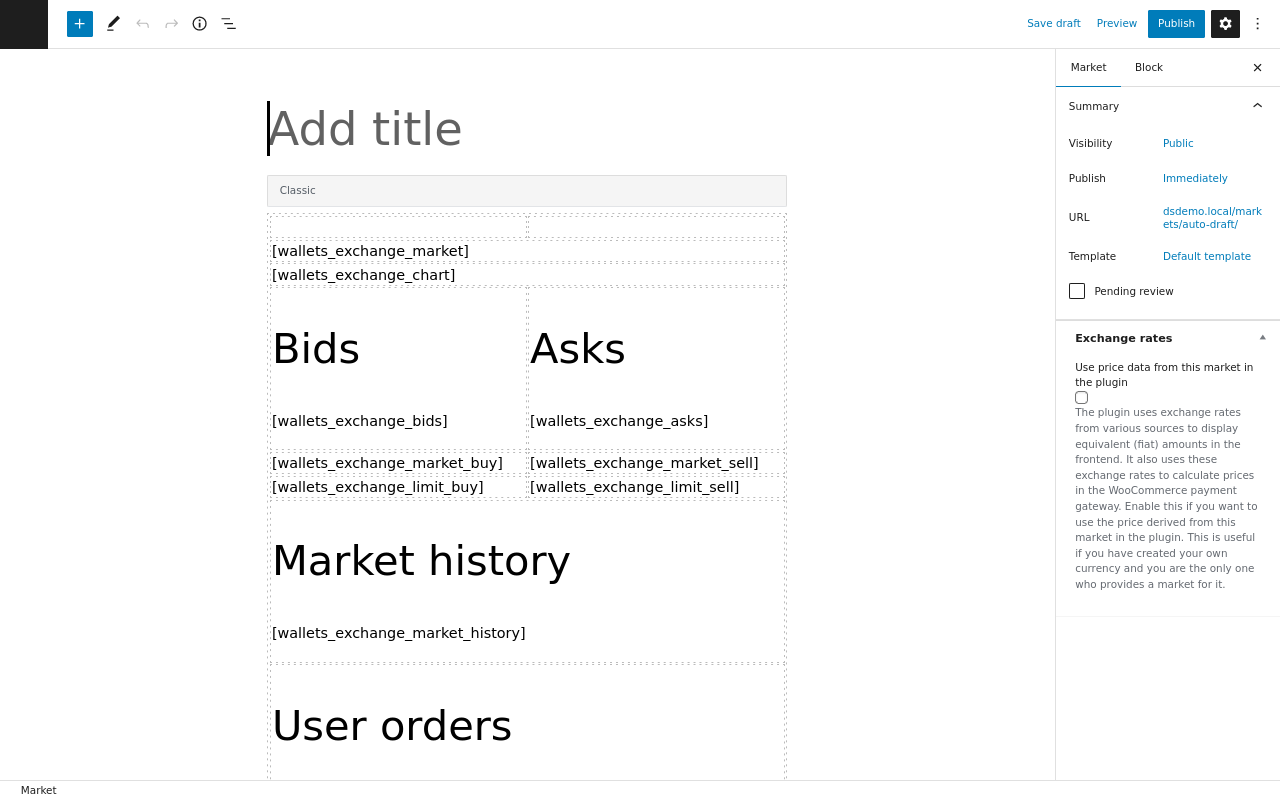
Task: Collapse the Exchange rates metabox arrow
Action: coord(1262,338)
